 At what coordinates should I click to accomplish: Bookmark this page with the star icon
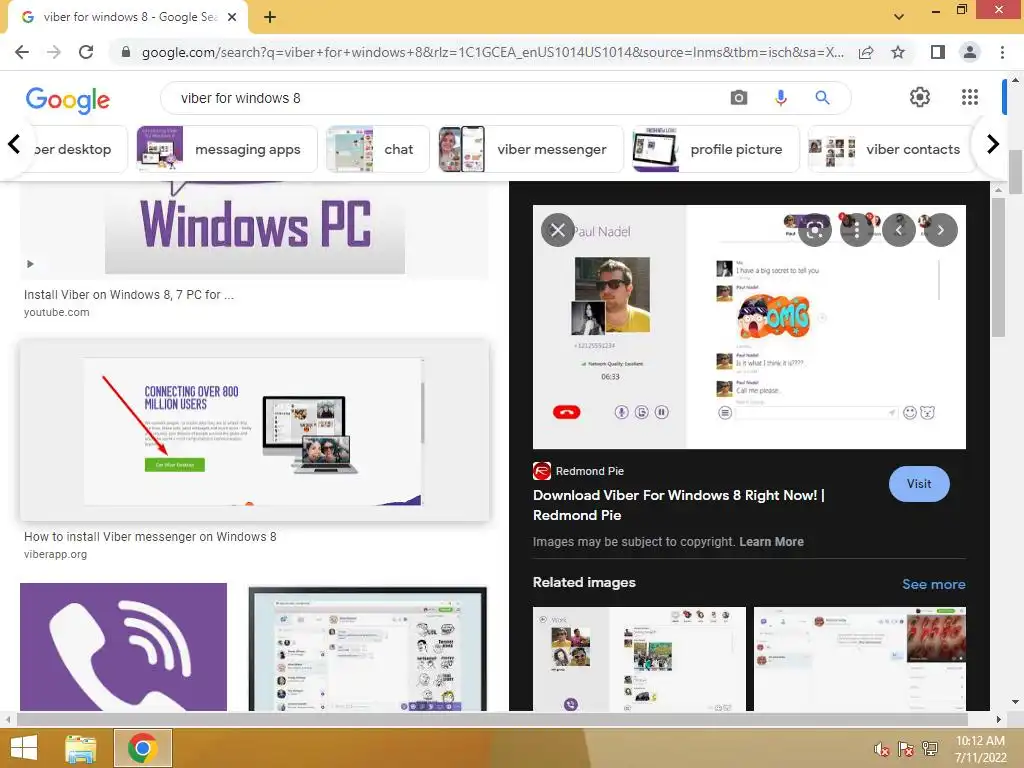point(898,52)
